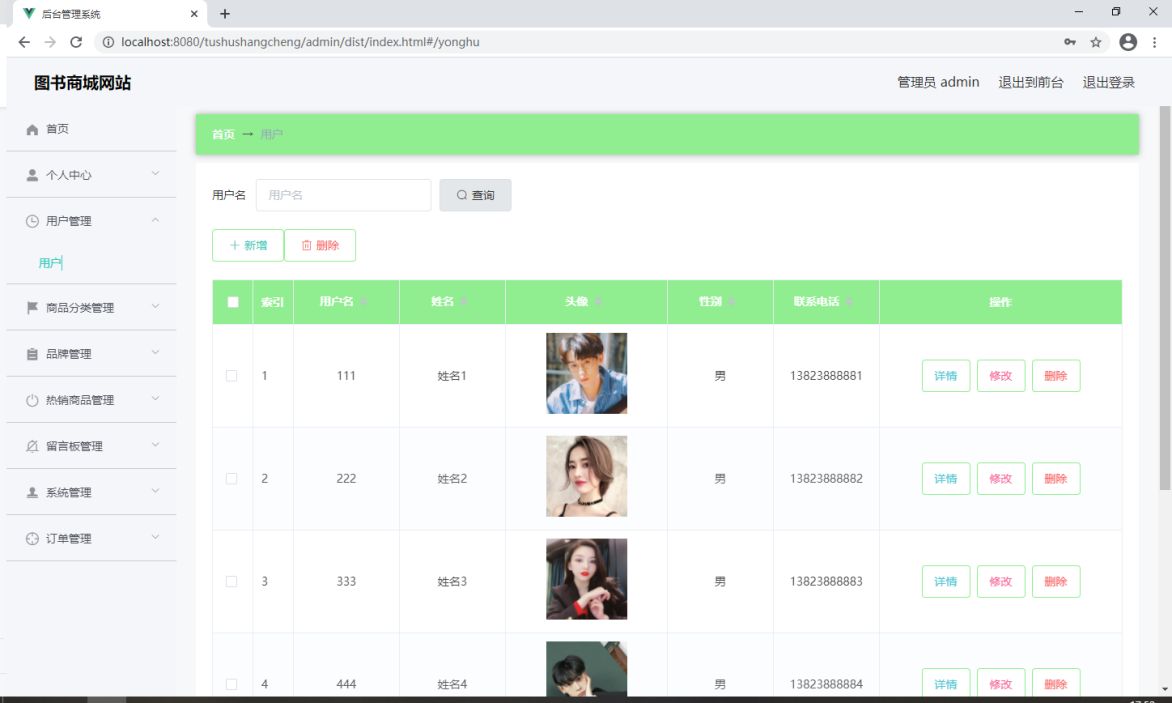Image resolution: width=1172 pixels, height=703 pixels.
Task: Collapse the 用户管理 menu chevron
Action: click(155, 220)
